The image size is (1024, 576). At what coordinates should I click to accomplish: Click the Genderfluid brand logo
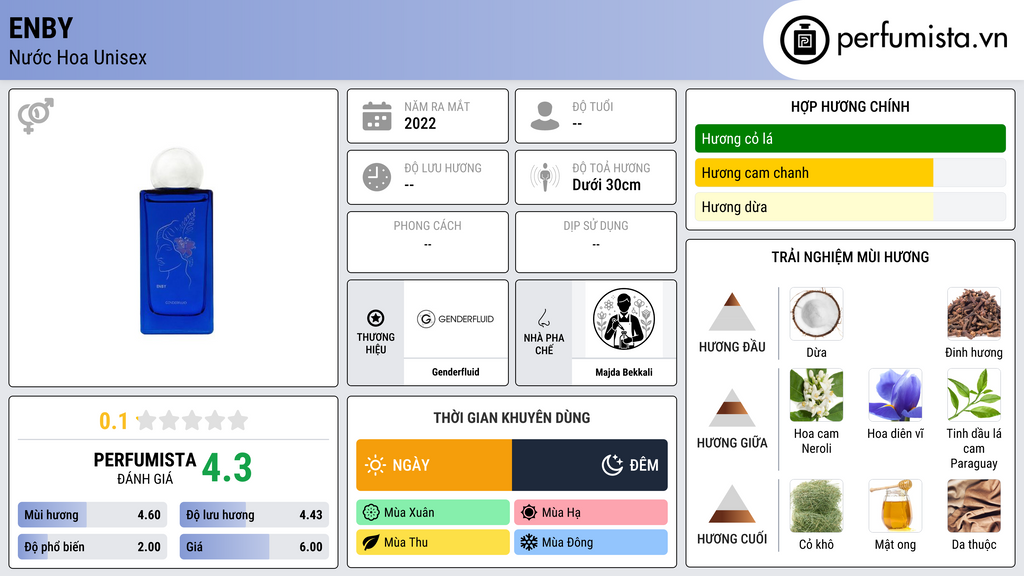click(455, 319)
